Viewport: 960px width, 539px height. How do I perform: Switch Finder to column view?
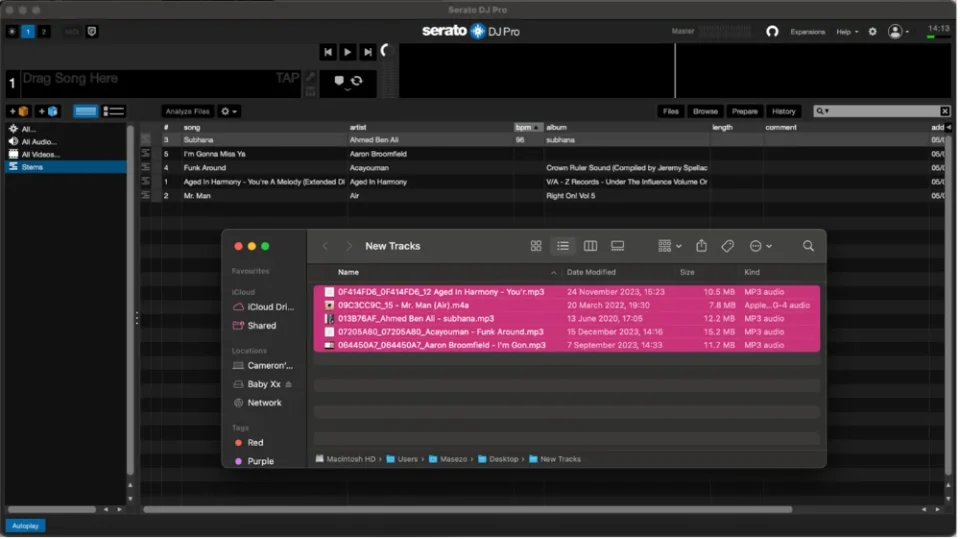tap(591, 247)
